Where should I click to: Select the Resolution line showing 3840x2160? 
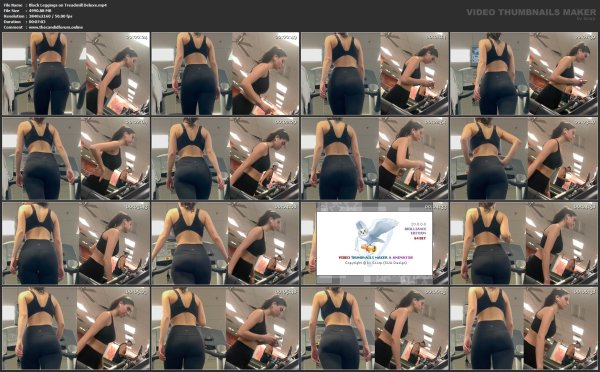pyautogui.click(x=38, y=16)
